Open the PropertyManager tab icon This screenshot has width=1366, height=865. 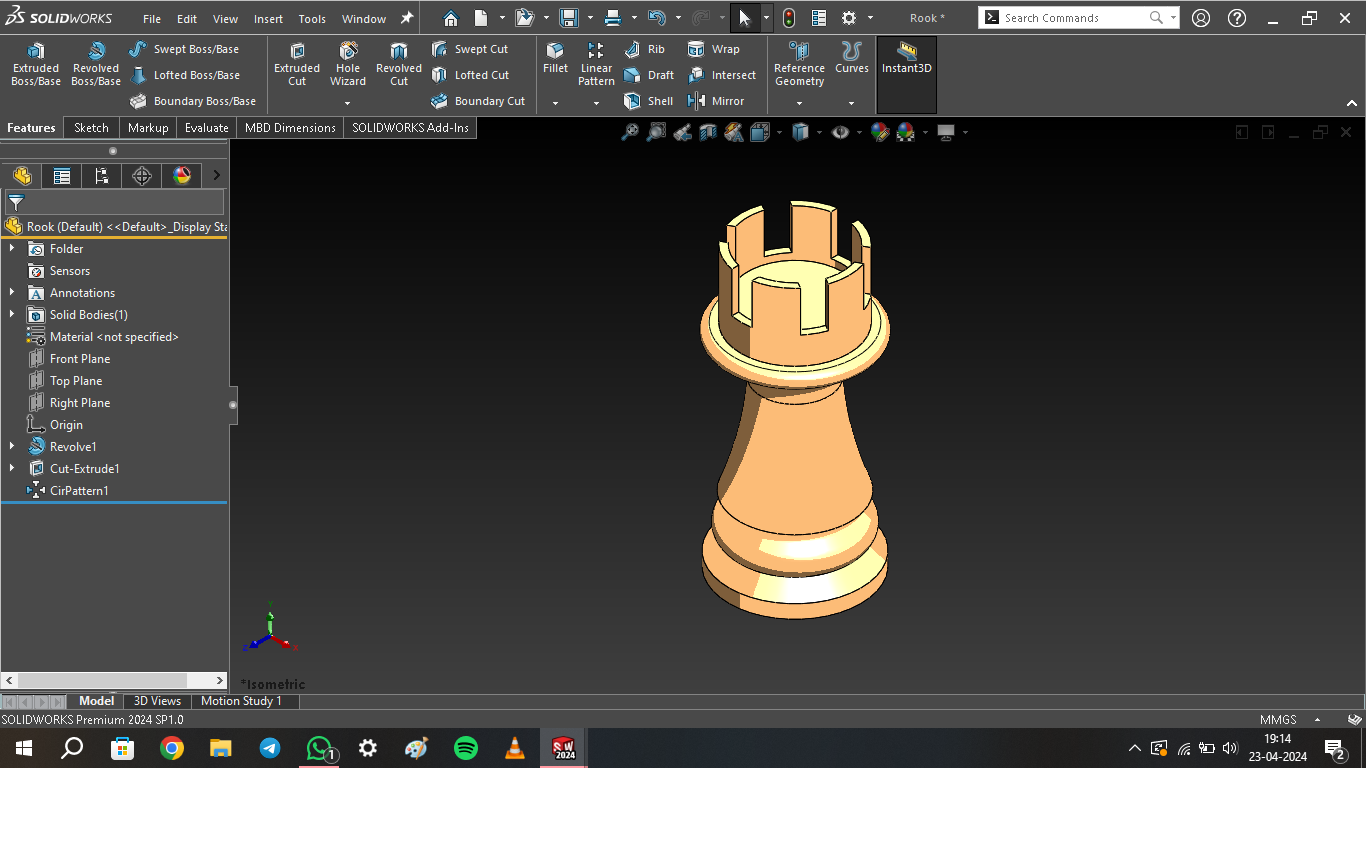62,176
